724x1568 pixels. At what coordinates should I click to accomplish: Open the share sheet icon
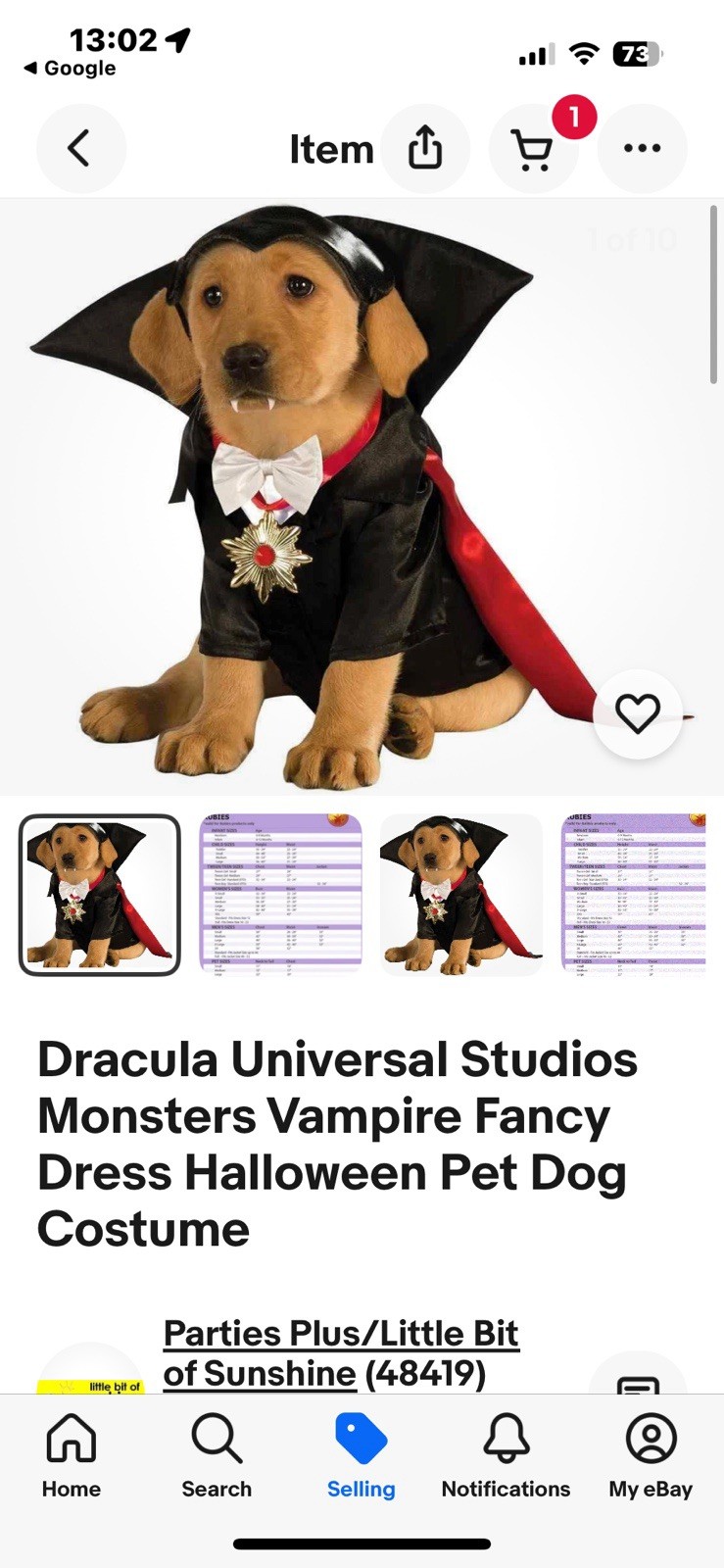(425, 149)
